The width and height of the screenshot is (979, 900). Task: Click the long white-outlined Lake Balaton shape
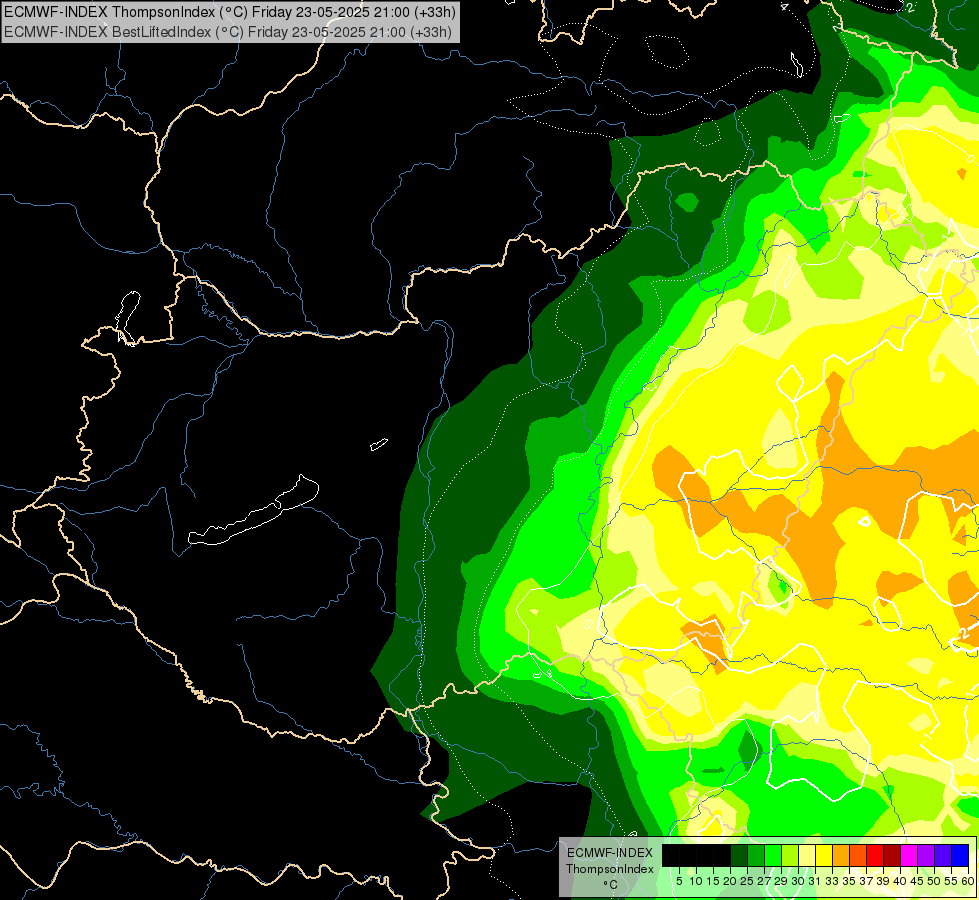(253, 511)
